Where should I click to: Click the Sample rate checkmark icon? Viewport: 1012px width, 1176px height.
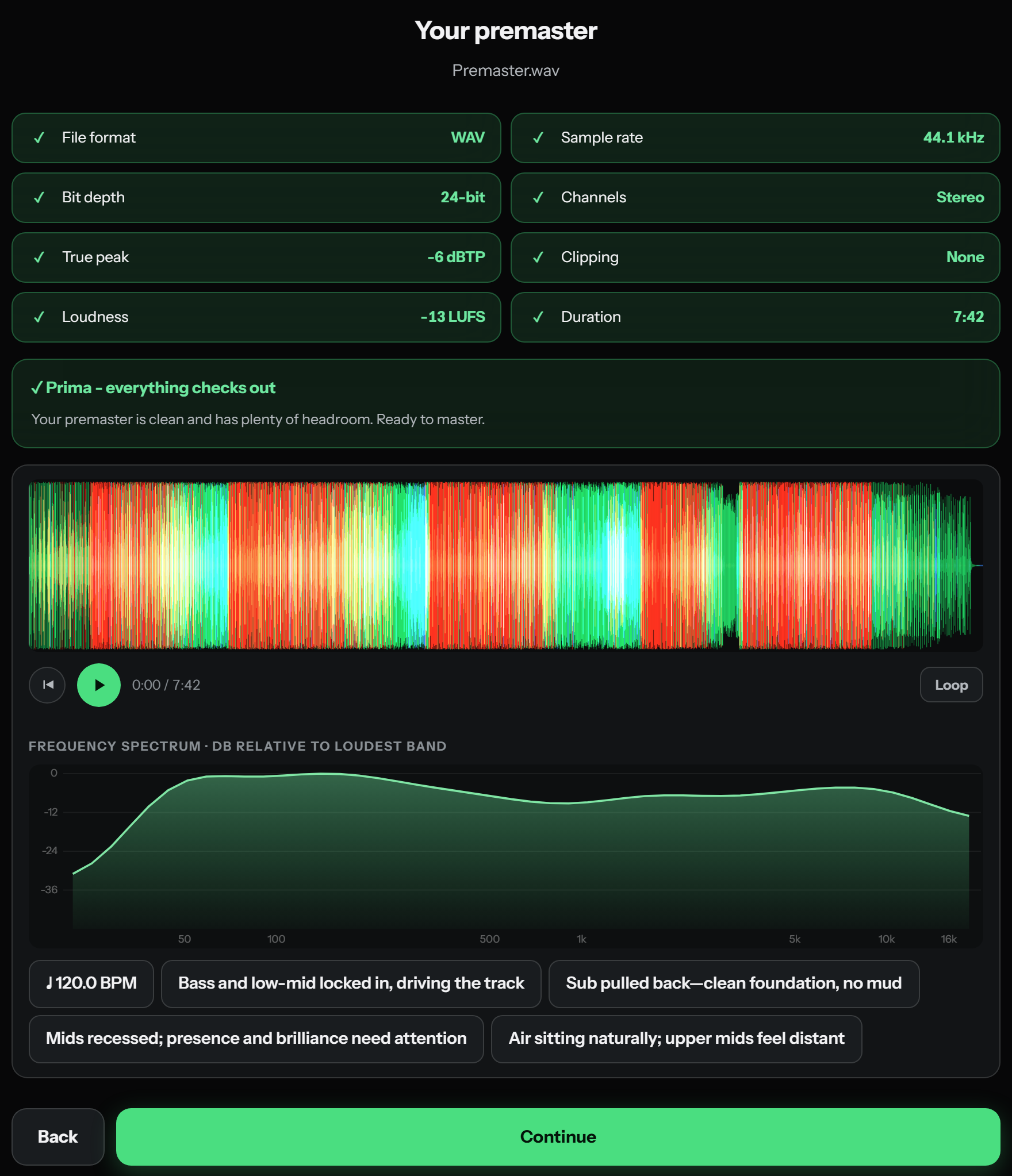point(538,138)
